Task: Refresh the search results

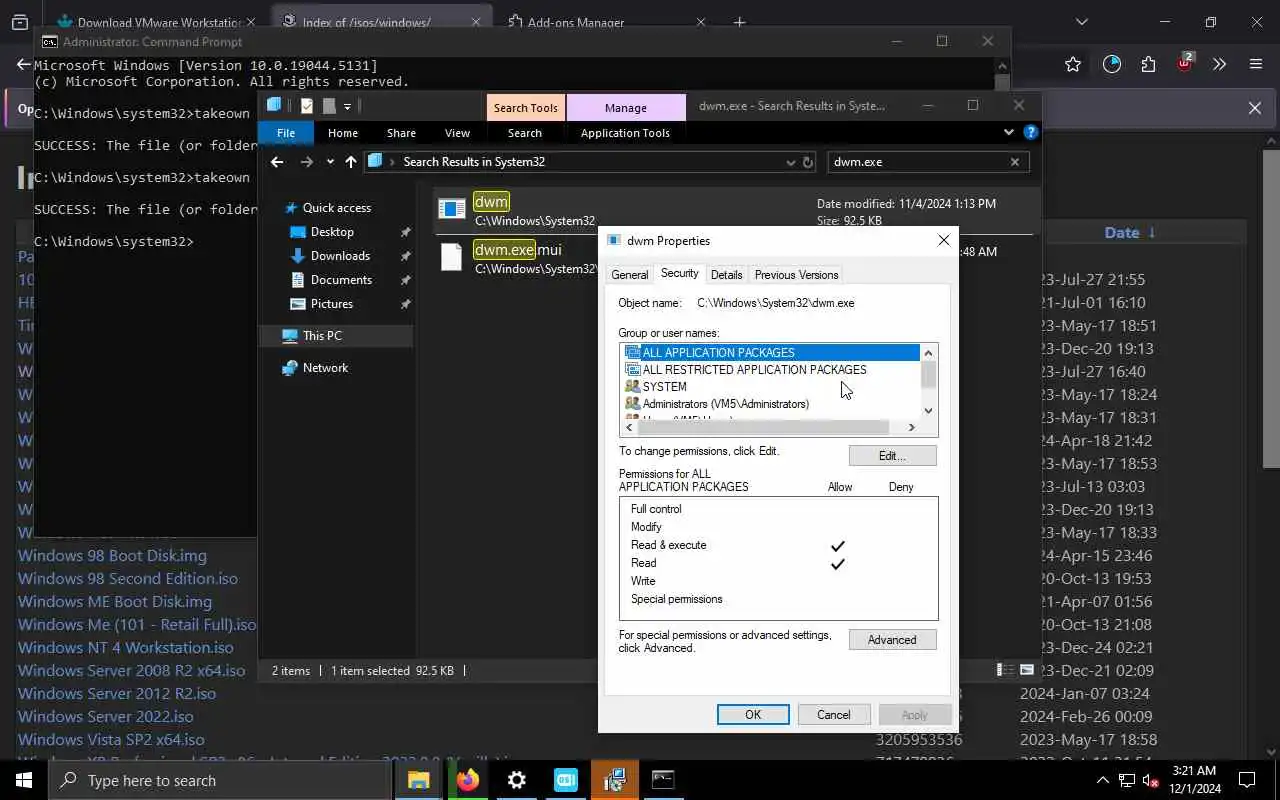Action: [808, 162]
